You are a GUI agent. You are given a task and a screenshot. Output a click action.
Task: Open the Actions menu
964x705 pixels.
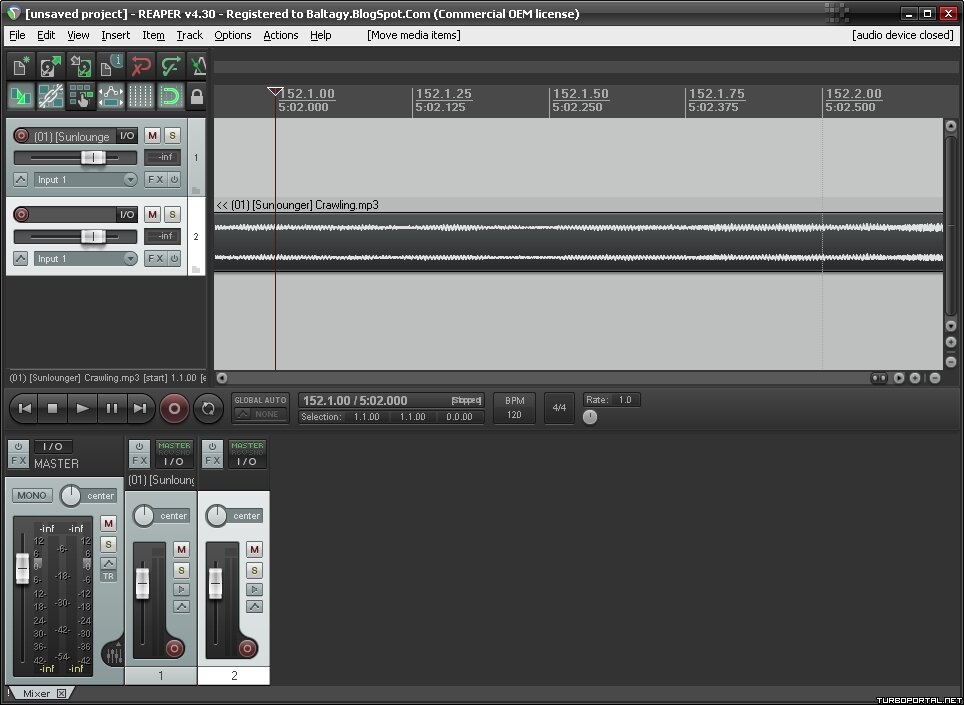[280, 35]
